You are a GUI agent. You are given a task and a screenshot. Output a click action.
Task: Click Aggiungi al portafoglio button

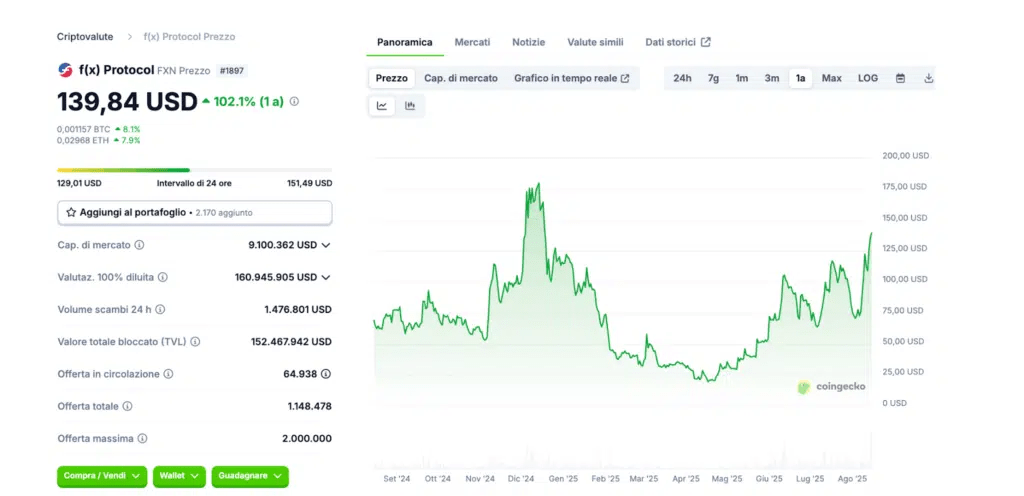195,213
